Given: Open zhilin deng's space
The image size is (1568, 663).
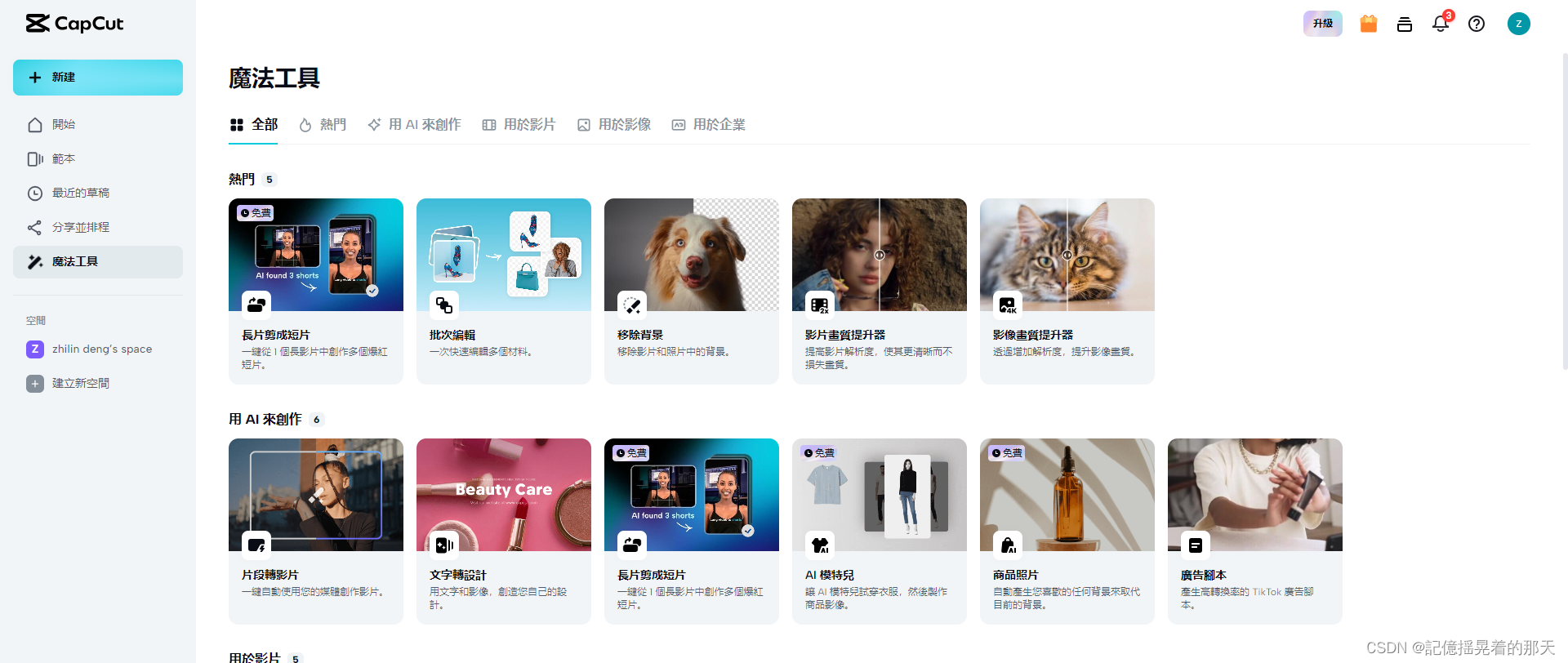Looking at the screenshot, I should pos(98,349).
